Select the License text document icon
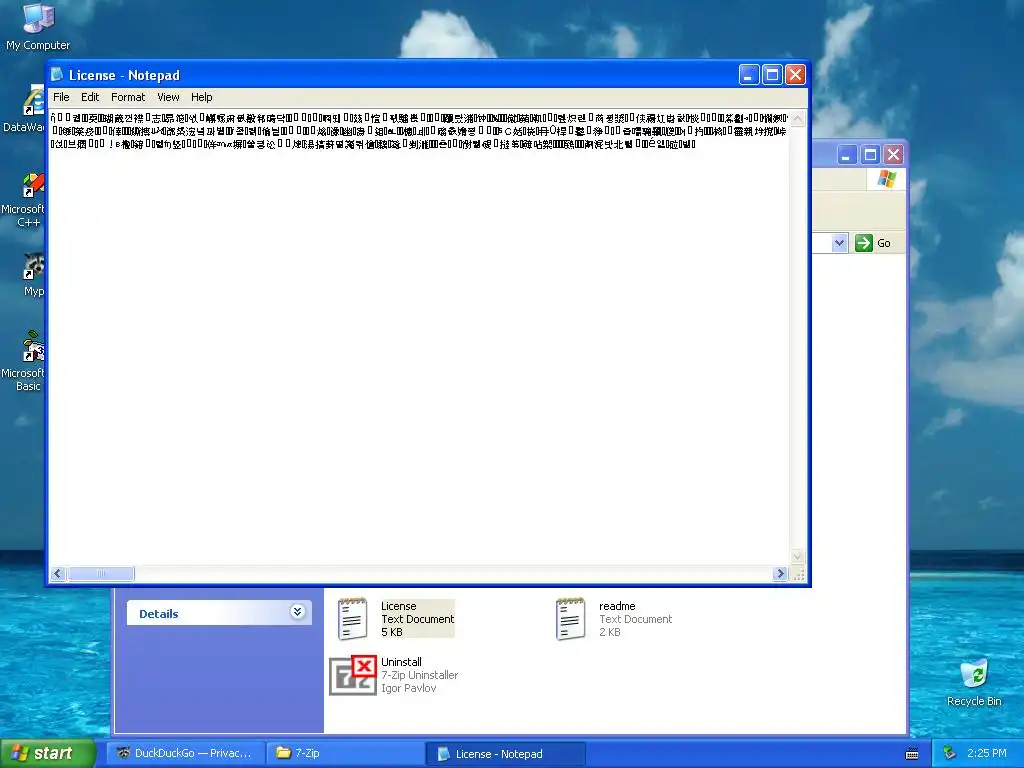Image resolution: width=1024 pixels, height=768 pixels. (353, 618)
